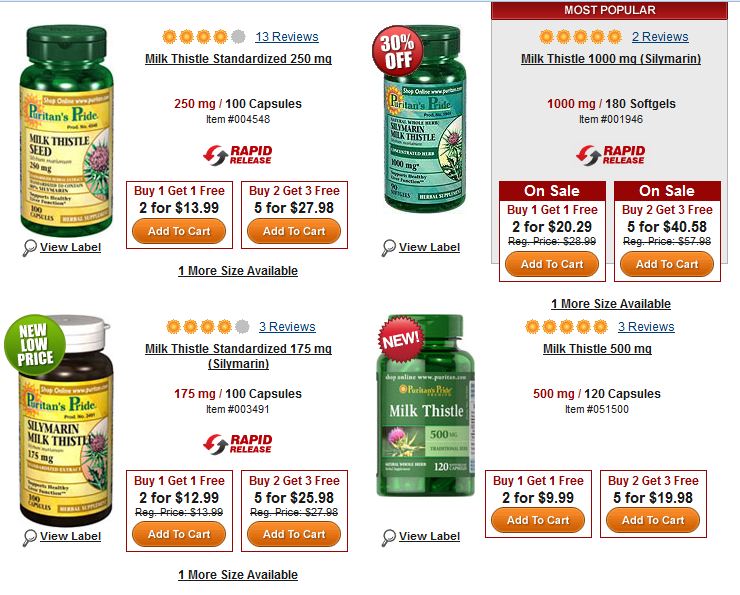Click Rapid Release logo for 250 mg product

[237, 155]
